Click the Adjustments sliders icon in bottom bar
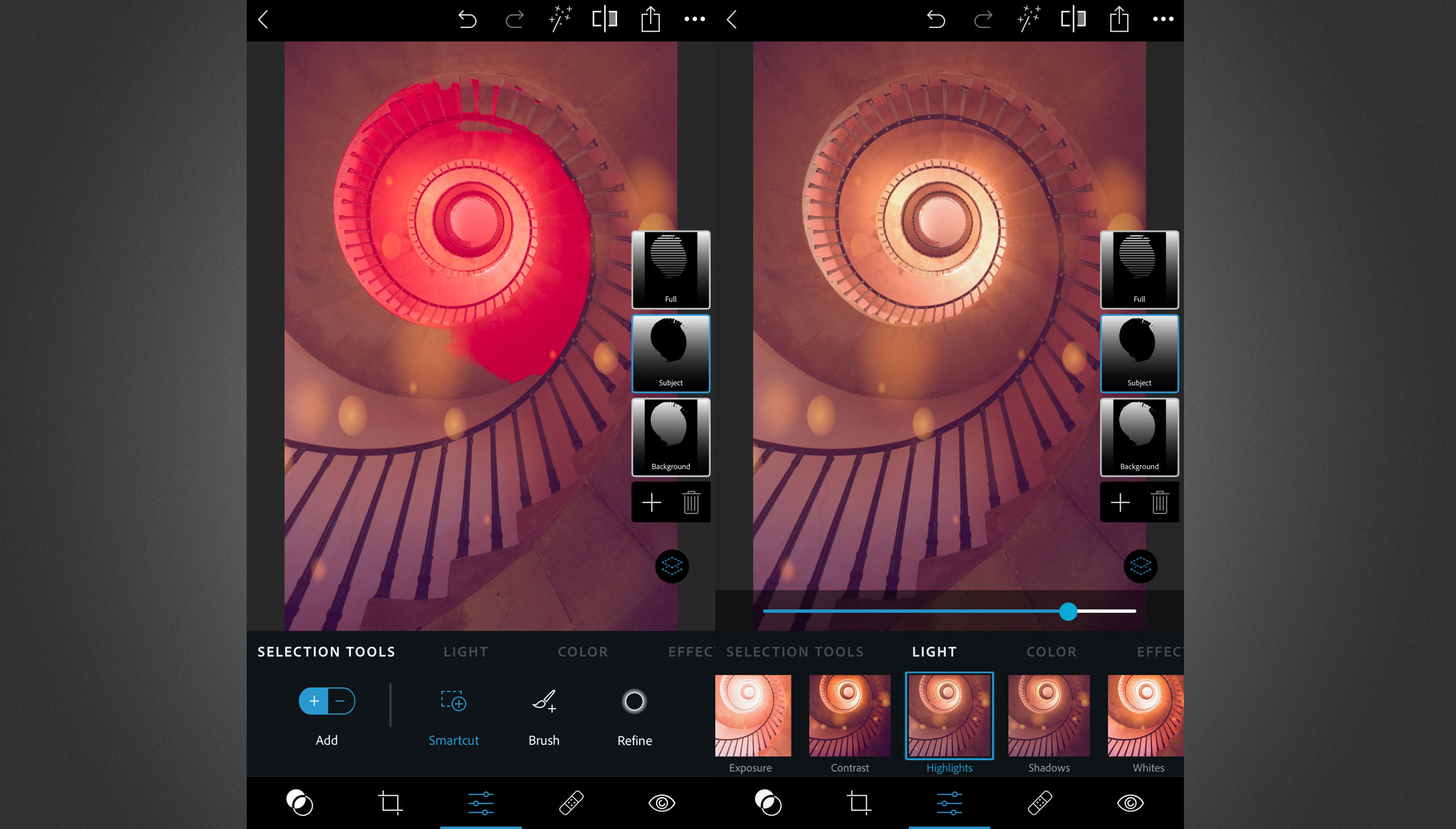 (x=481, y=803)
